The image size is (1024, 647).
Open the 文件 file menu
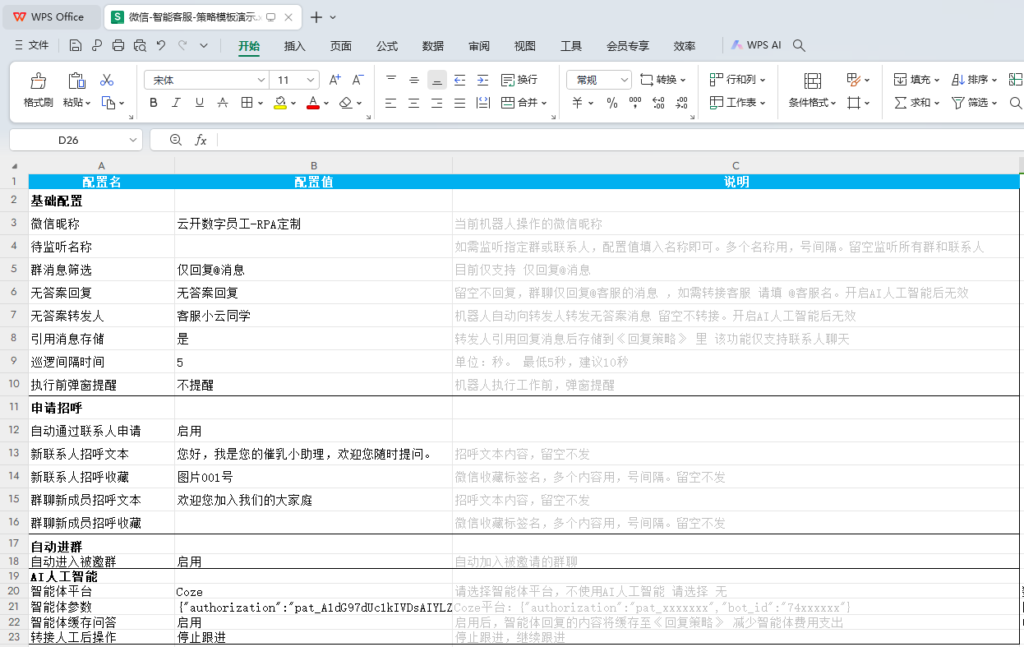click(31, 45)
